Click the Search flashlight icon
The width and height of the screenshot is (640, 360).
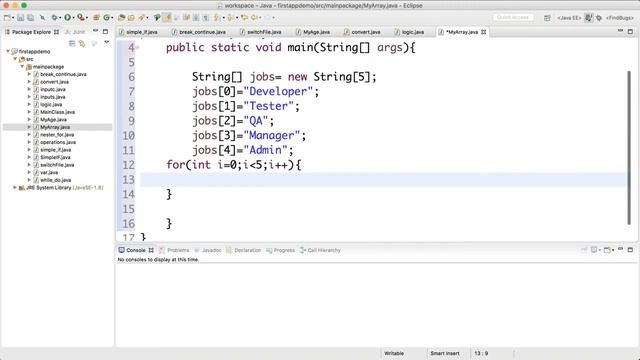click(x=141, y=18)
